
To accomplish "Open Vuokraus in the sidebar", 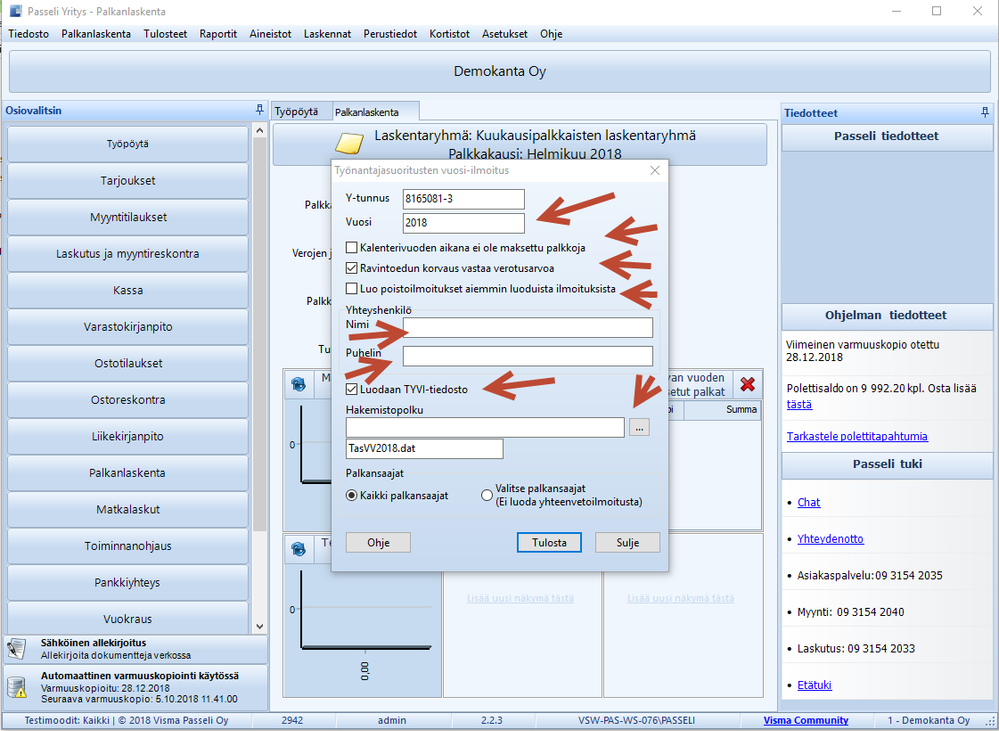I will (127, 618).
